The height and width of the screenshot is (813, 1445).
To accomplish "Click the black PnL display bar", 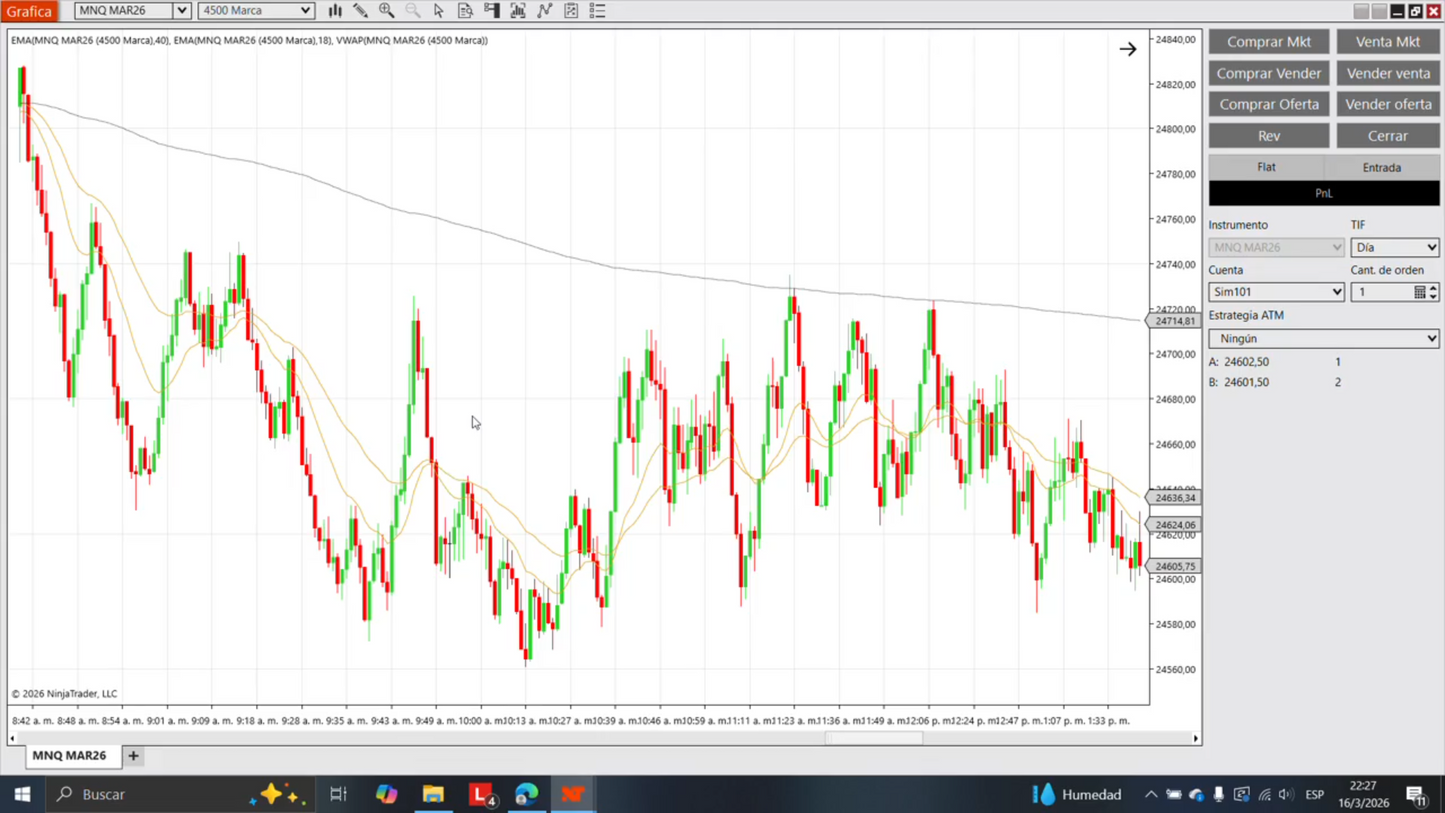I will pyautogui.click(x=1324, y=193).
